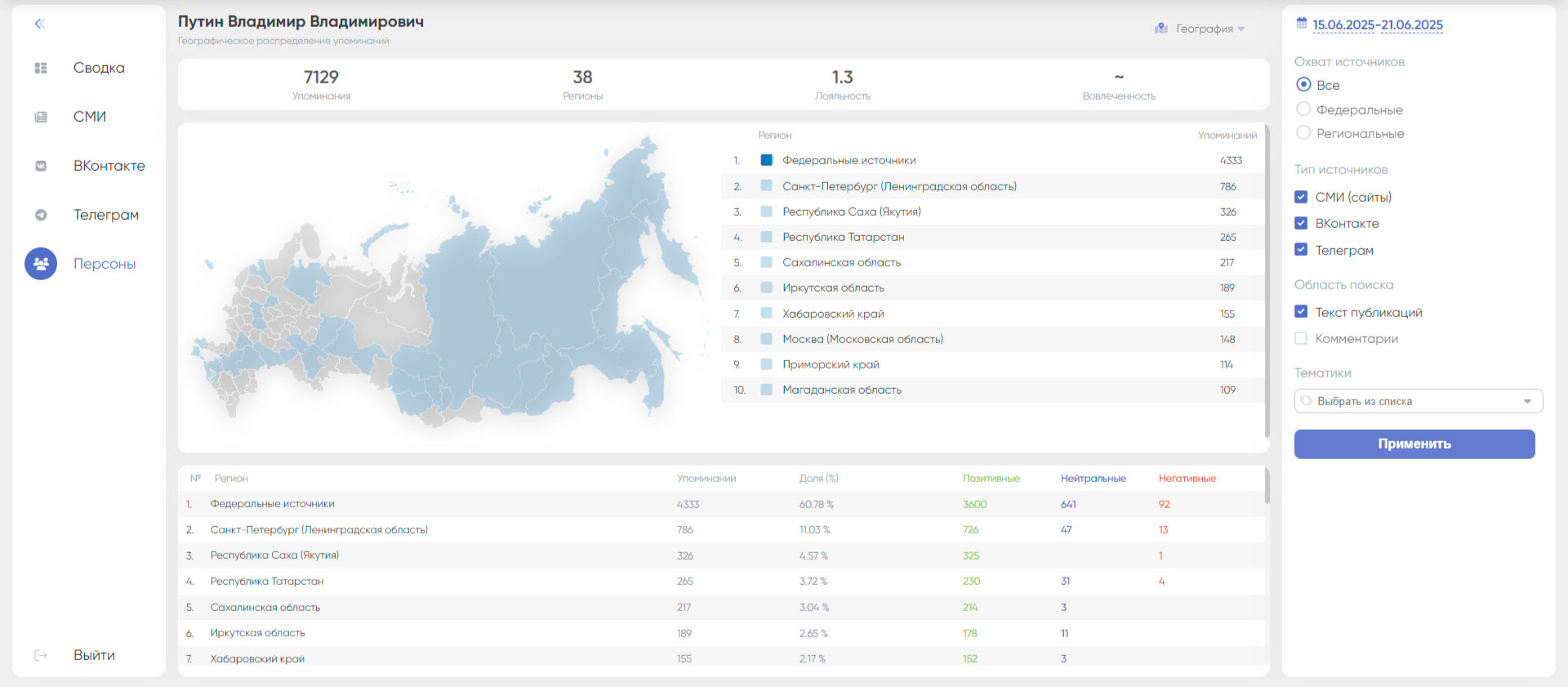Click the calendar icon near date range

[1302, 24]
